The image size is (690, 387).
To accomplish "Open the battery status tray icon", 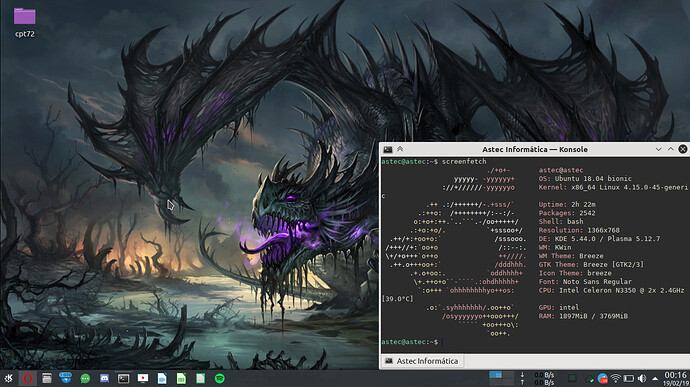I will pos(629,379).
